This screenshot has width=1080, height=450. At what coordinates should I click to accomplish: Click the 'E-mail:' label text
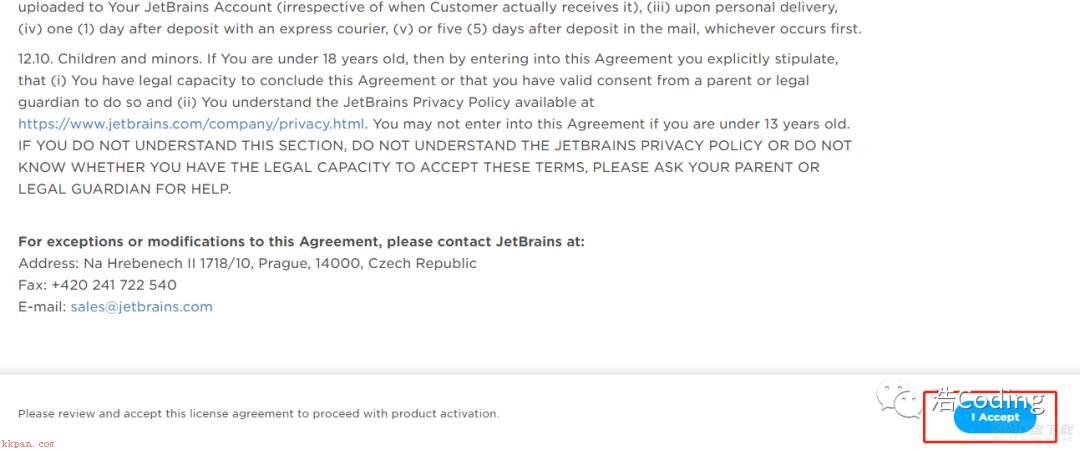point(42,307)
